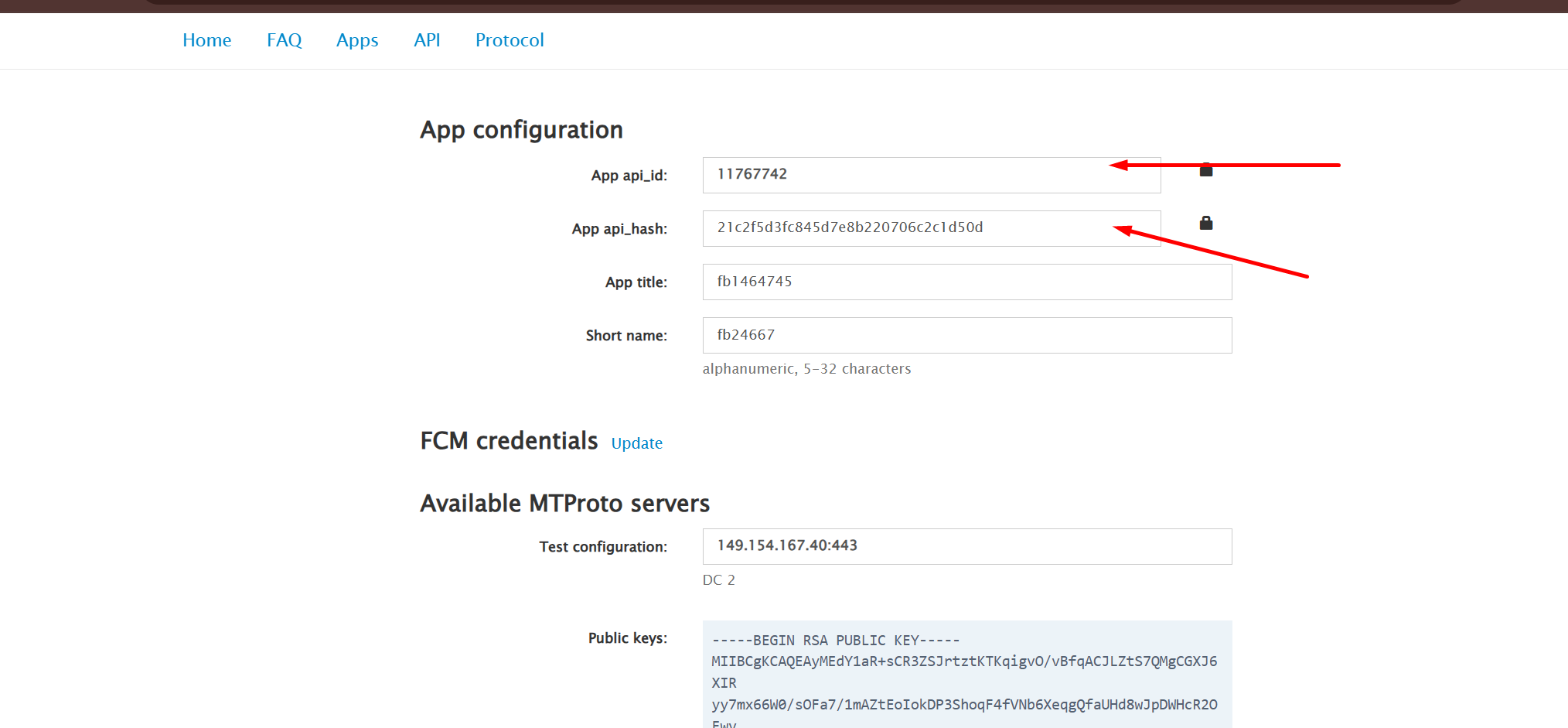
Task: Click the Public keys label
Action: click(x=627, y=638)
